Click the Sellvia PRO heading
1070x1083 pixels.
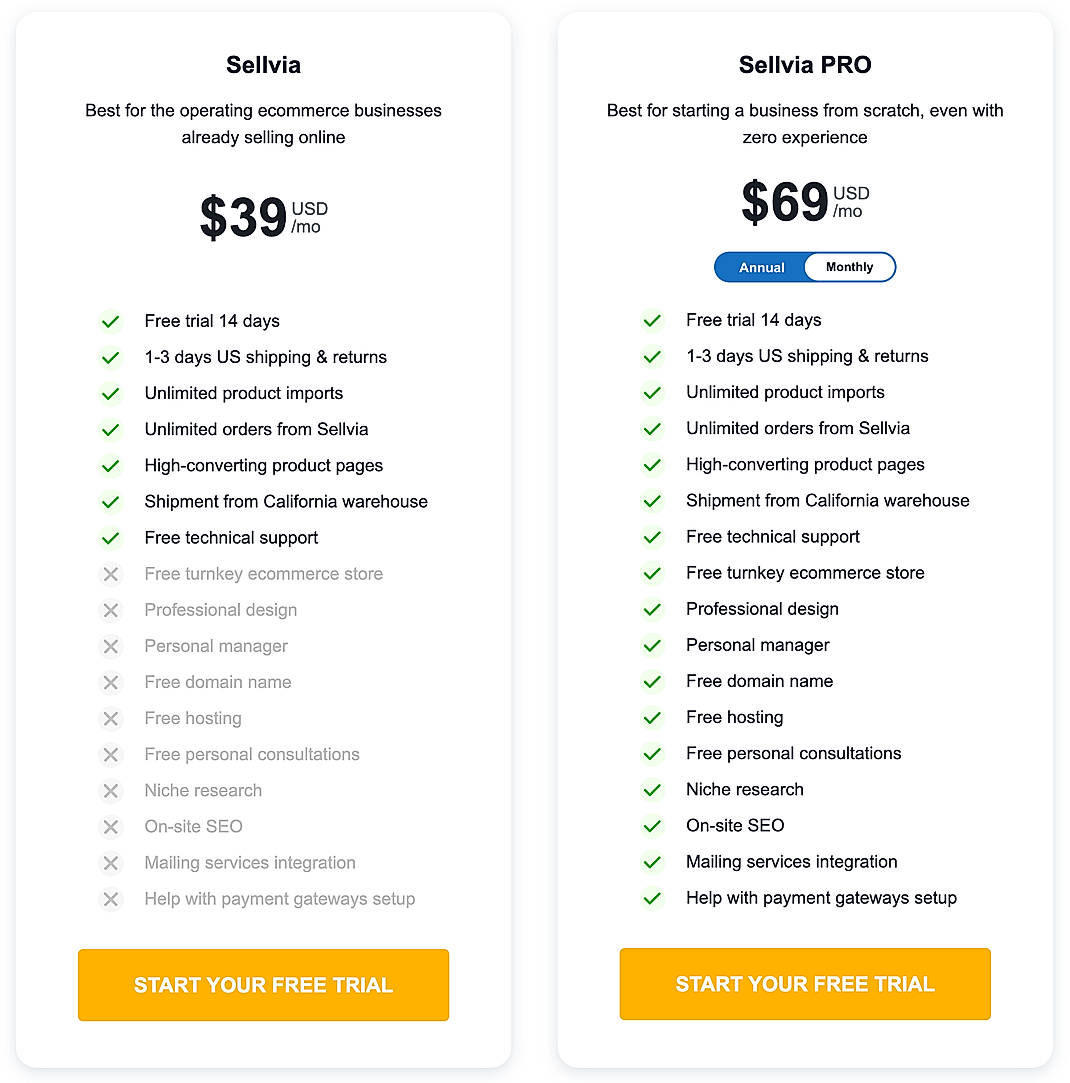[805, 64]
